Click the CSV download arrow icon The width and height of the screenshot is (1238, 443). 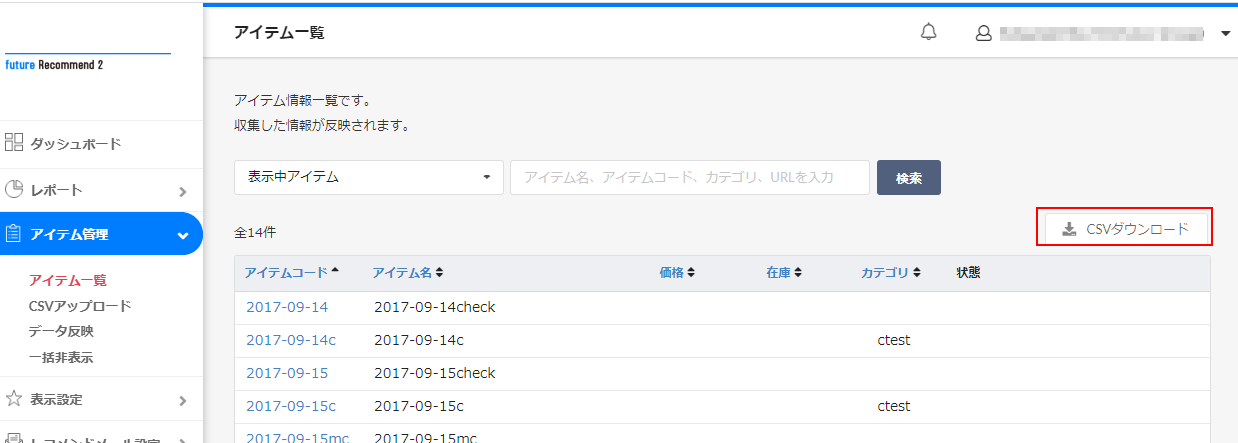coord(1069,229)
